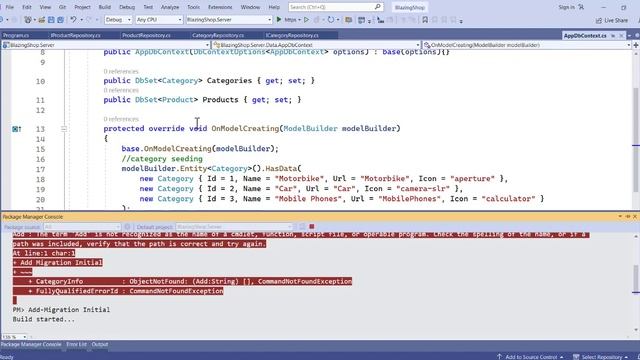Pin the AppDbContext.cs tab
The width and height of the screenshot is (640, 360).
(x=613, y=36)
